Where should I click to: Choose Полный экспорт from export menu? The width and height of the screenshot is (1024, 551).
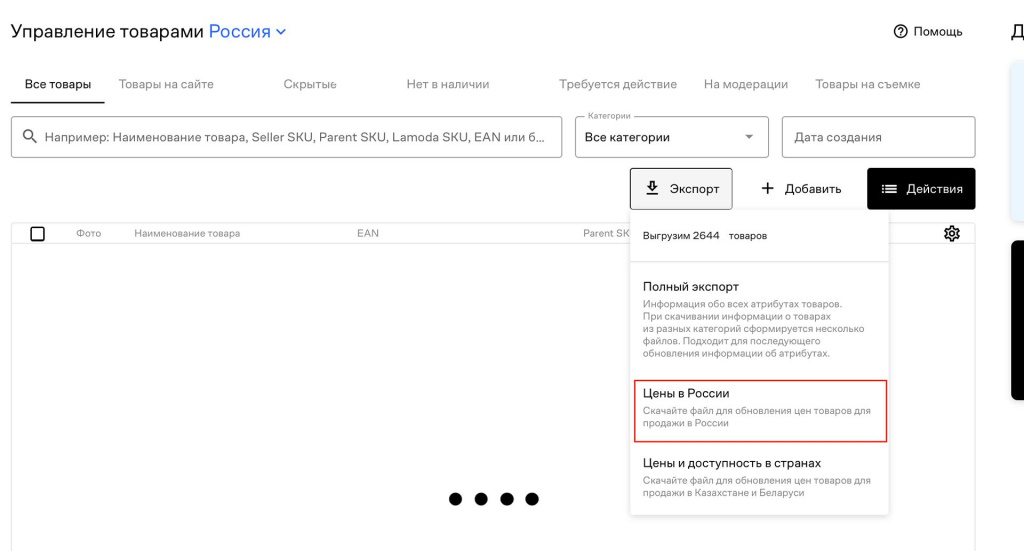coord(759,319)
